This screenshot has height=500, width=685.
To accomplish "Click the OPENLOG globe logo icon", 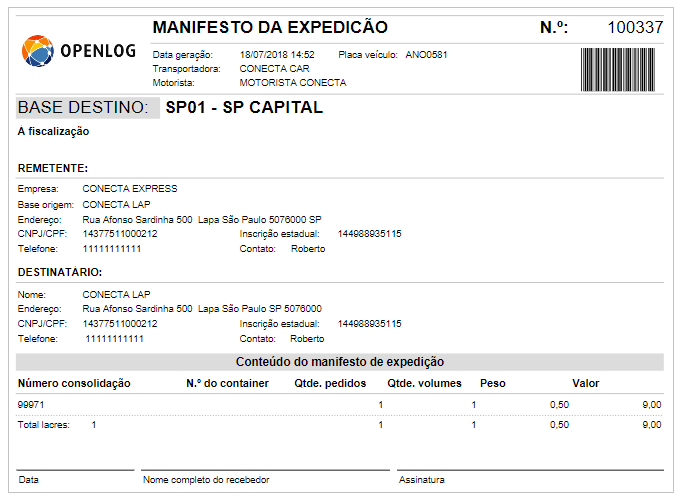I will [x=37, y=50].
